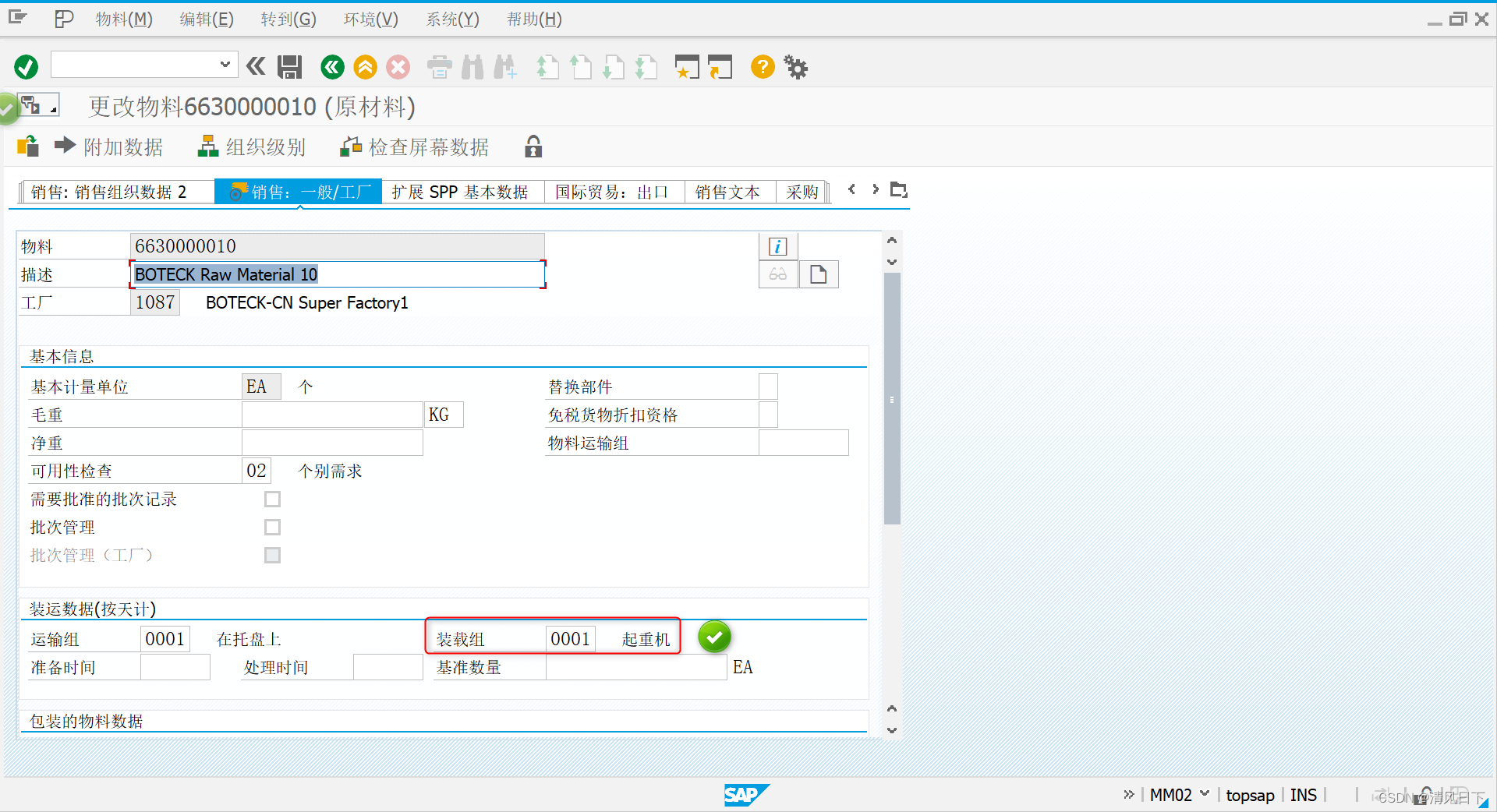
Task: Click the information i icon
Action: 777,246
